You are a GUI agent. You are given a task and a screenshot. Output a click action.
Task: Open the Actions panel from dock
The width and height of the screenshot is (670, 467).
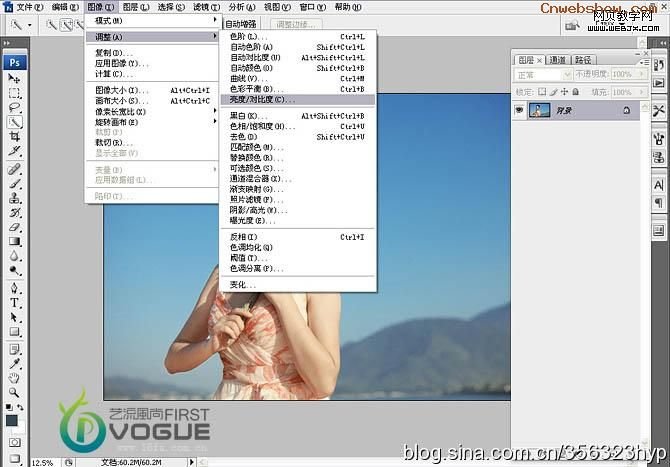pyautogui.click(x=658, y=83)
